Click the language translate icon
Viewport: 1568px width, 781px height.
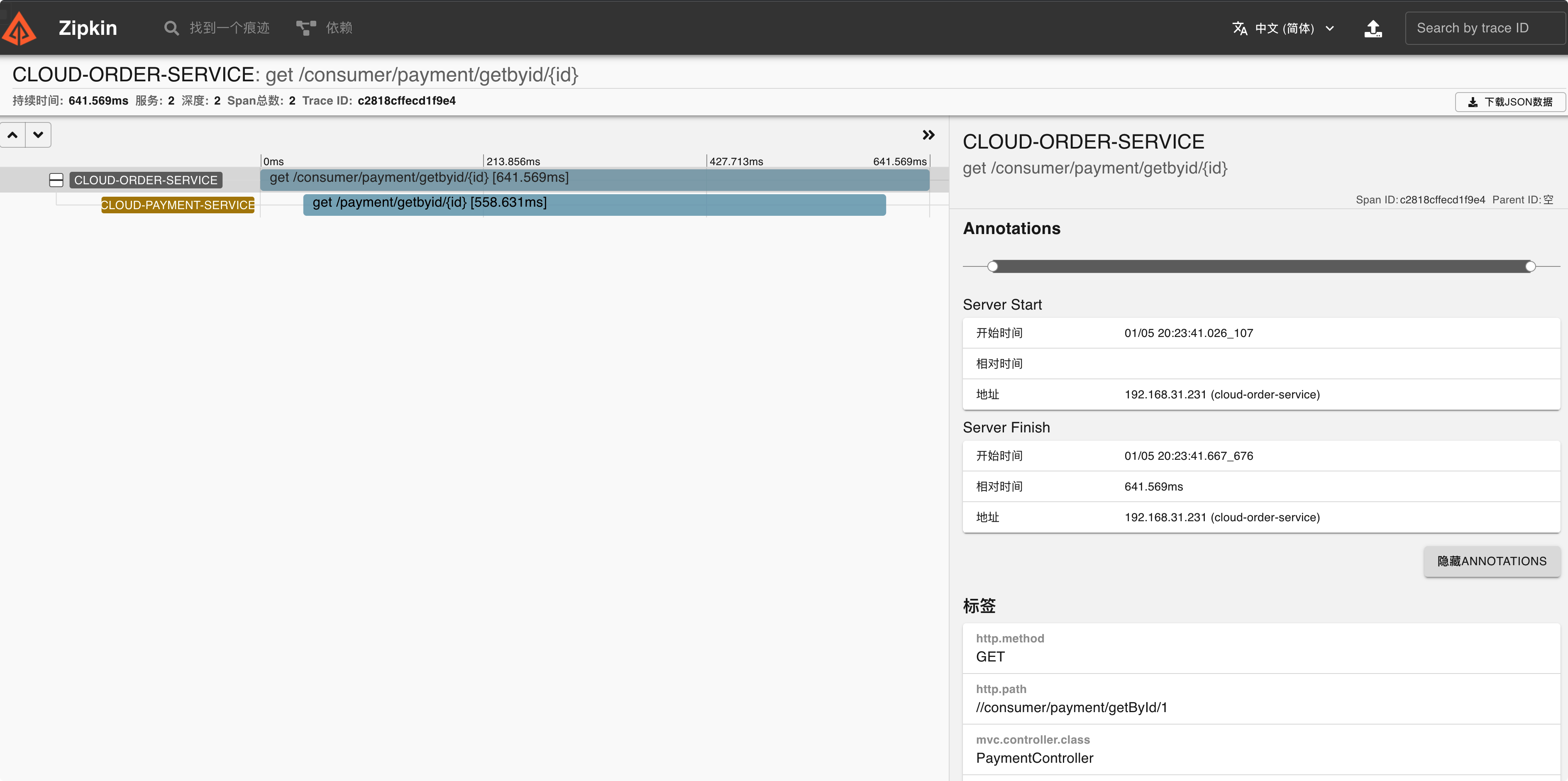(x=1239, y=28)
